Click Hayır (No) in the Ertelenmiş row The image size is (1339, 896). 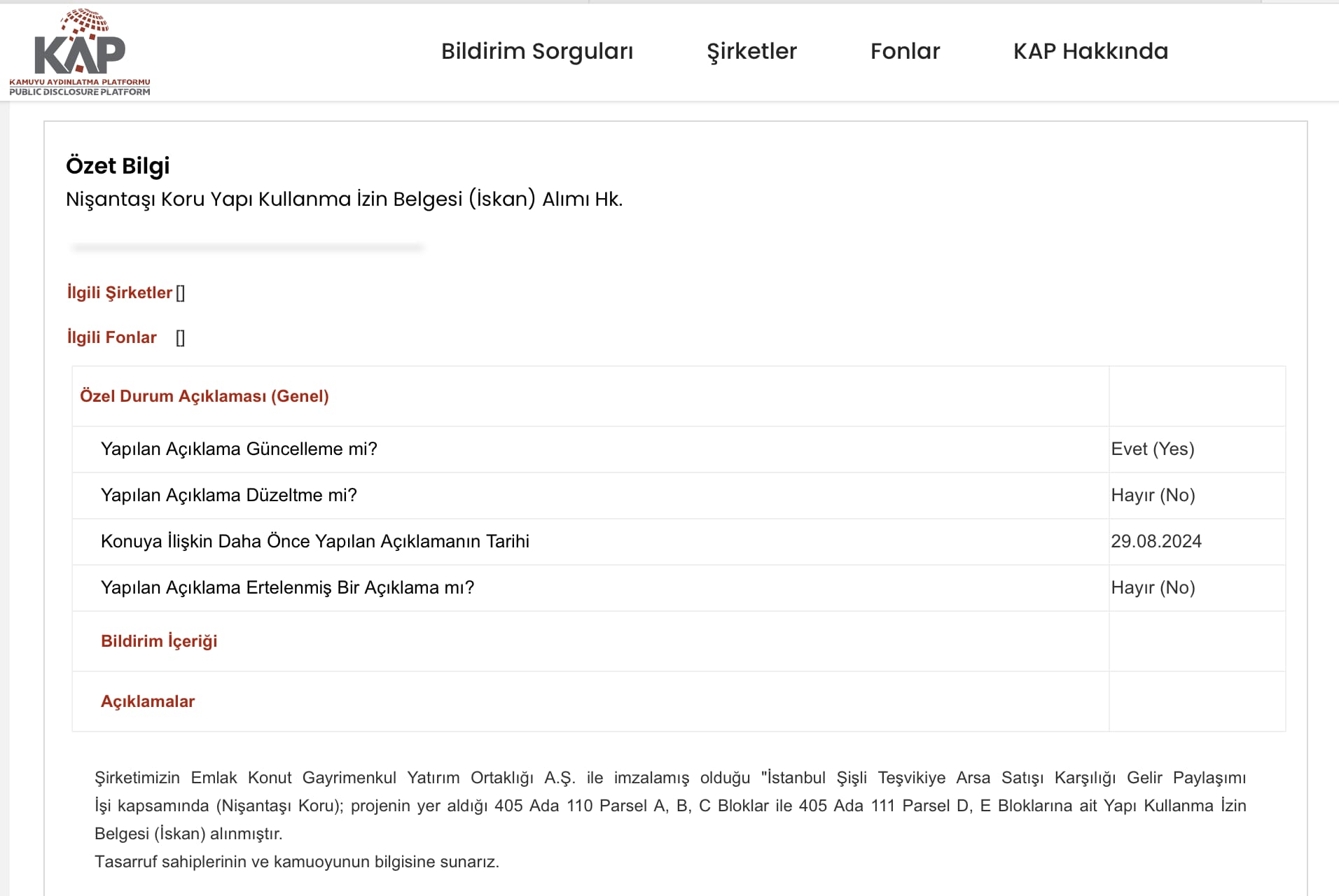[1153, 588]
